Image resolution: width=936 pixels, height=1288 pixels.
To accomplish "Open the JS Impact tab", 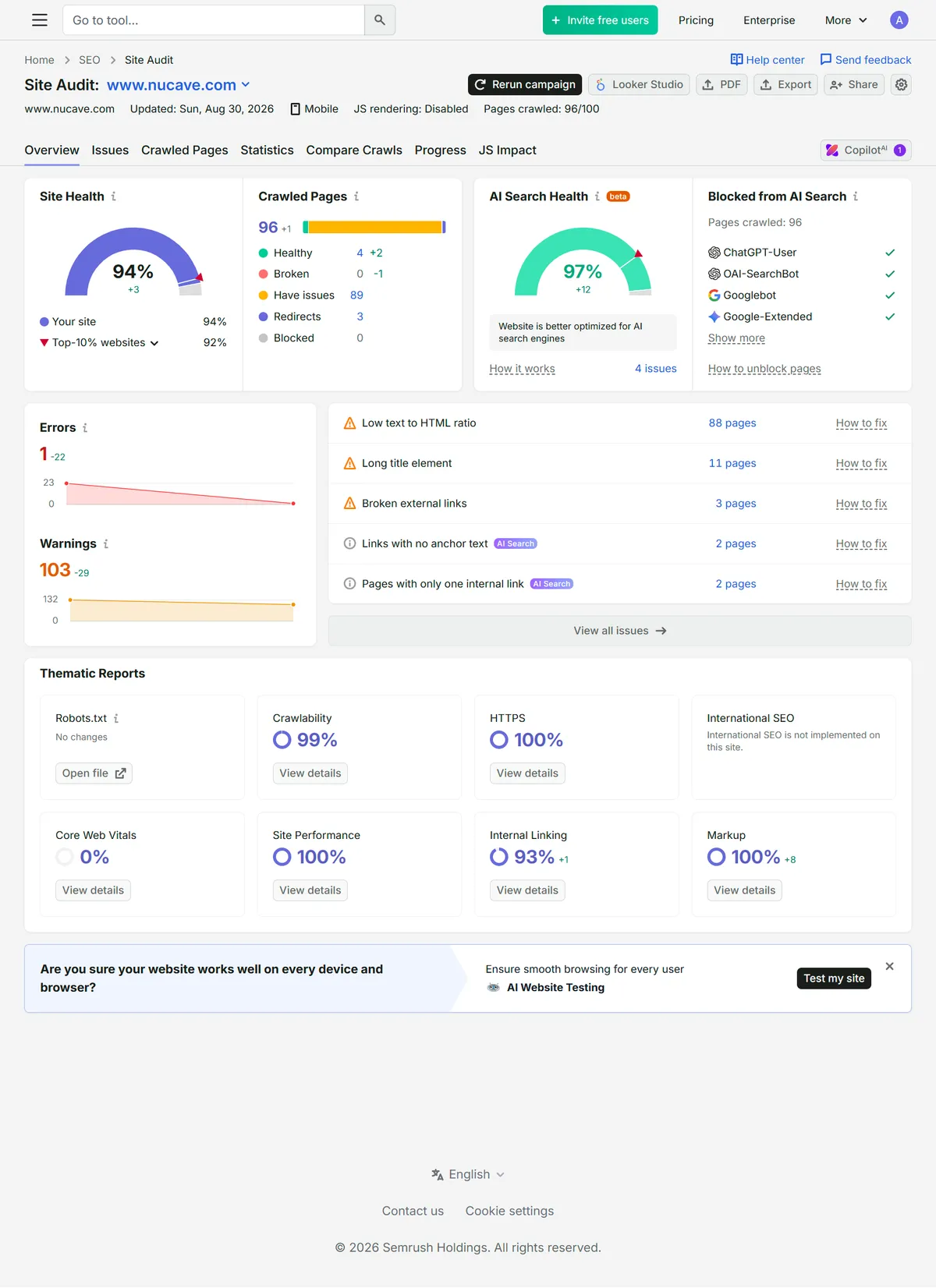I will pos(508,150).
